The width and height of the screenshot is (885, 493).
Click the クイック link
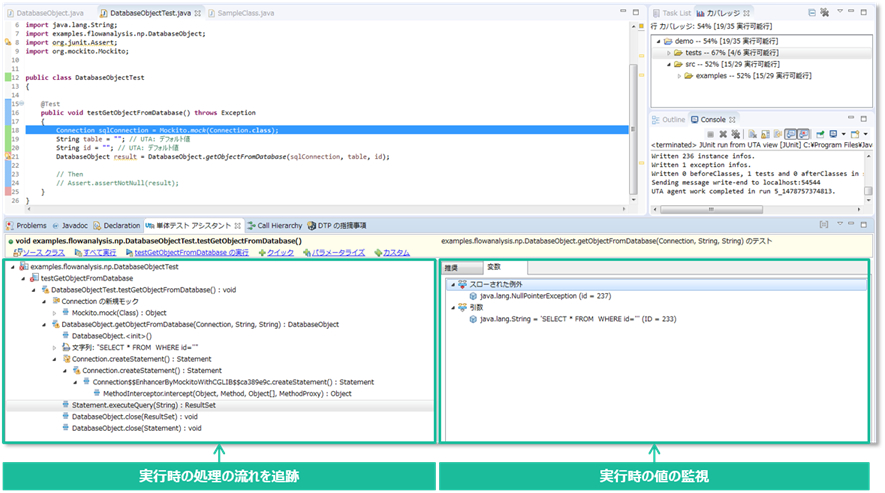(x=280, y=252)
